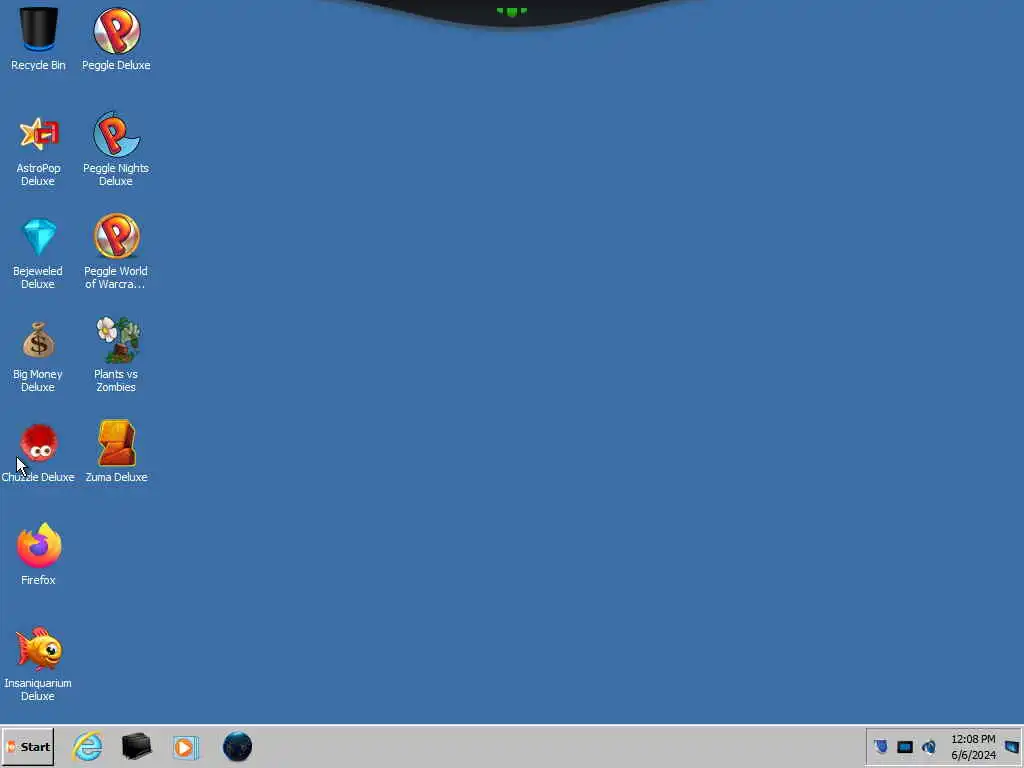Open the volume speaker tray icon
The image size is (1024, 768).
(929, 747)
